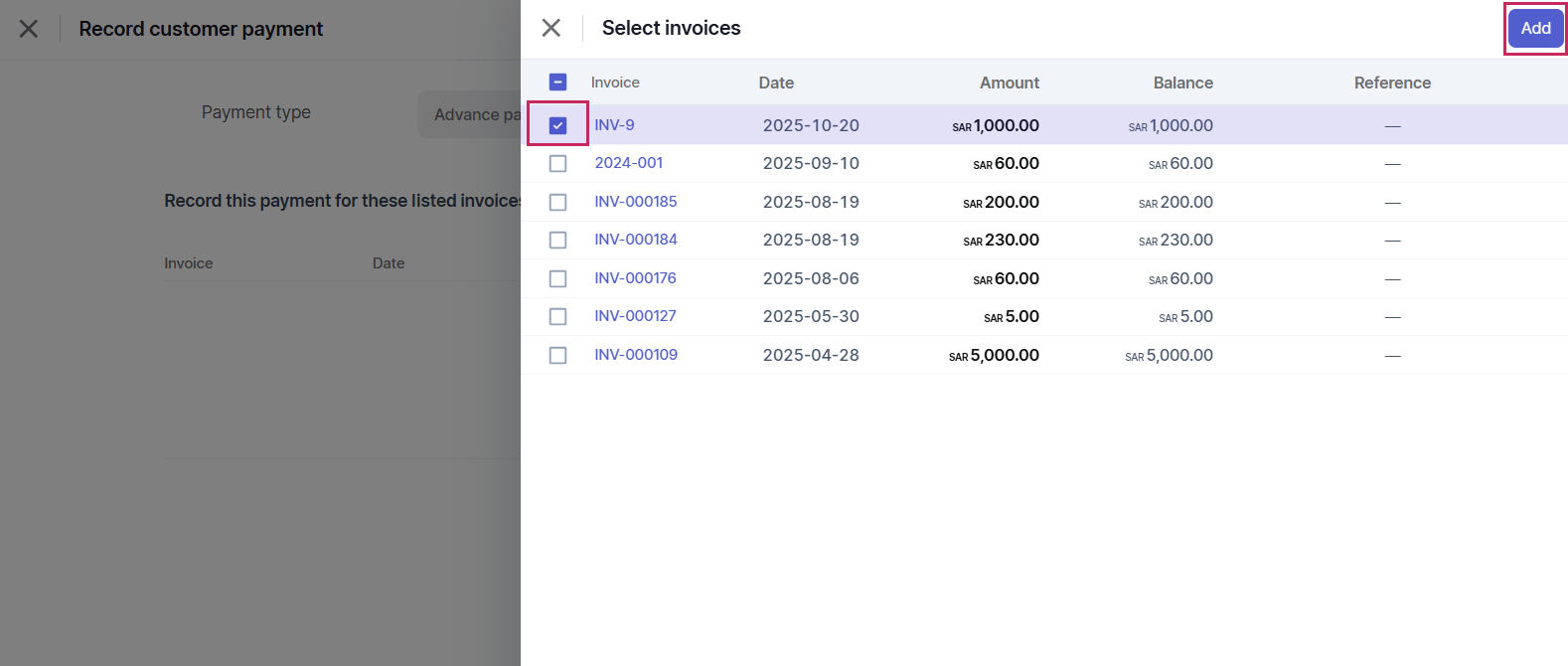Viewport: 1568px width, 666px height.
Task: Click the INV-000127 invoice link
Action: [x=635, y=316]
